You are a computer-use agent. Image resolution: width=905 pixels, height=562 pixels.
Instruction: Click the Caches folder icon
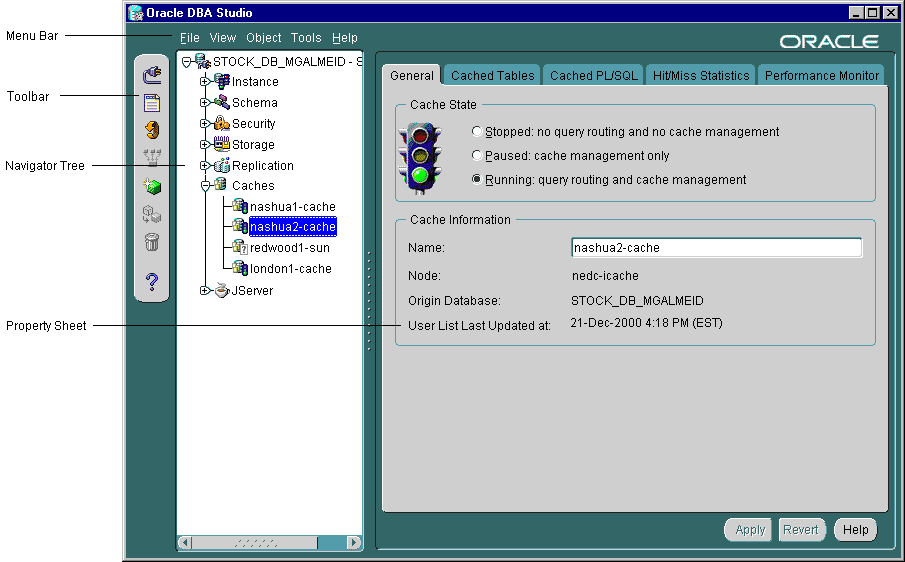(220, 184)
